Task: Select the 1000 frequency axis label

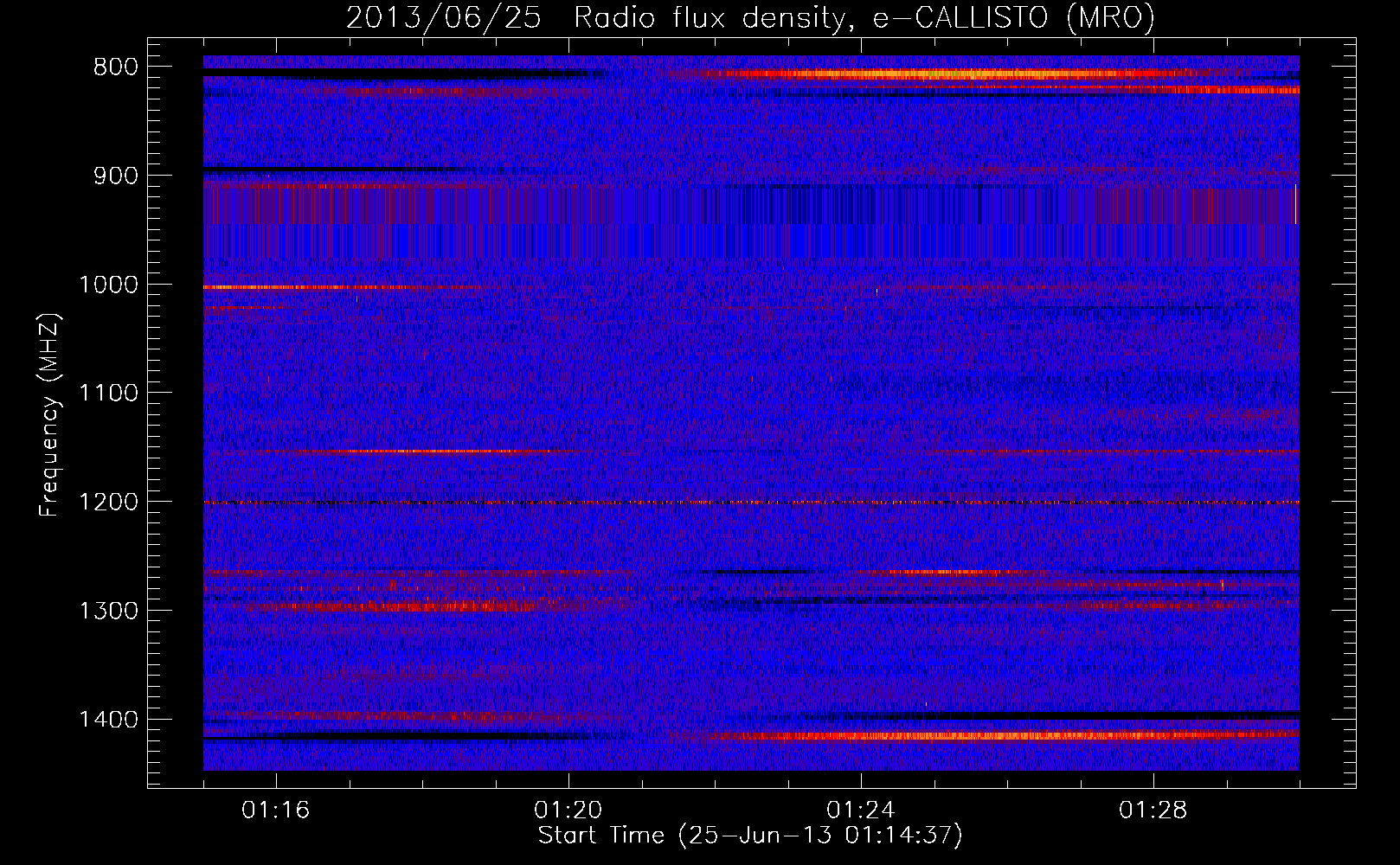Action: pos(108,285)
